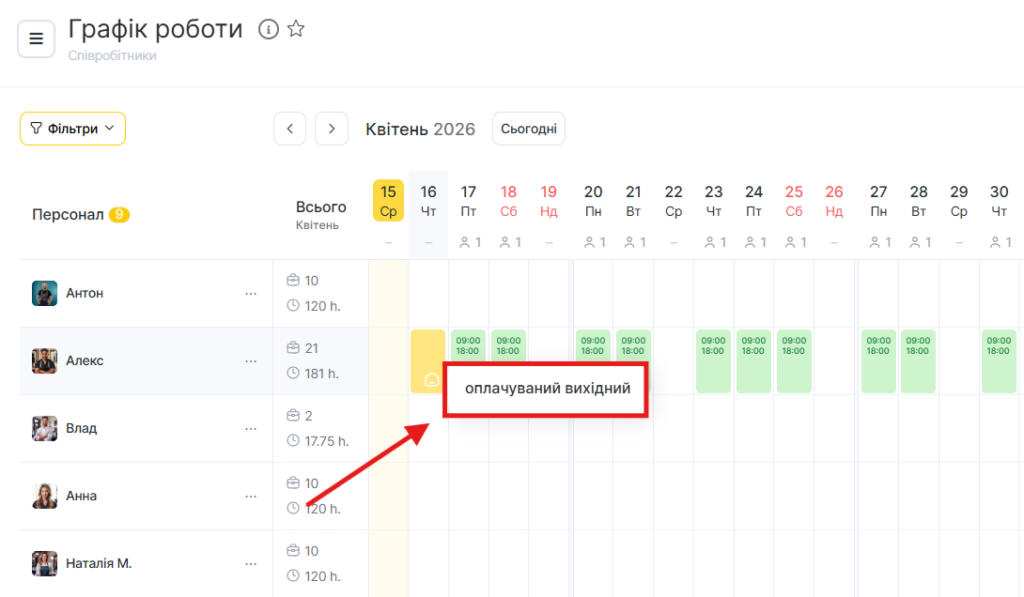Image resolution: width=1024 pixels, height=597 pixels.
Task: Open three-dot menu for Влад
Action: (x=251, y=429)
